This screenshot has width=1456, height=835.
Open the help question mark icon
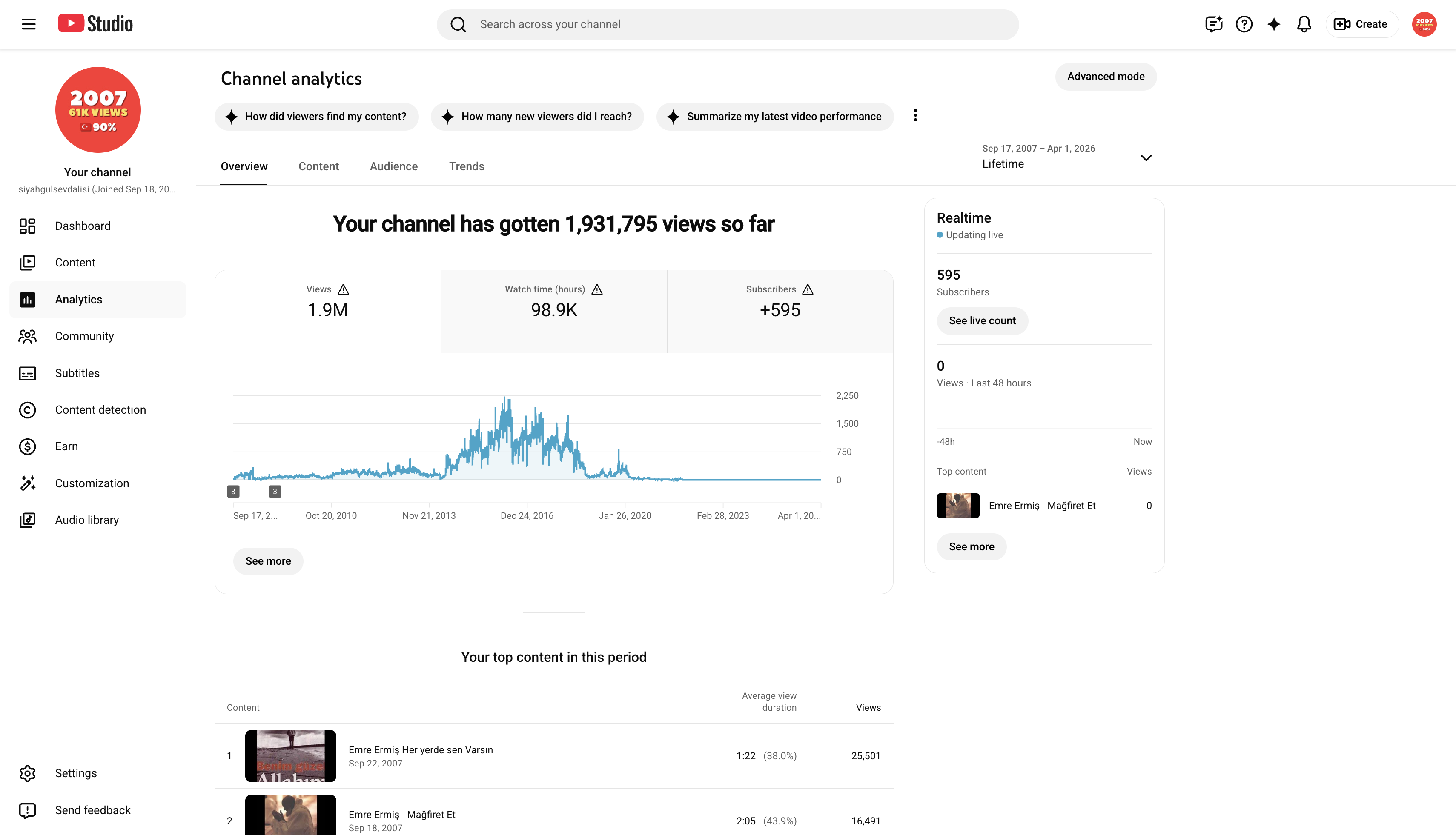[1244, 24]
